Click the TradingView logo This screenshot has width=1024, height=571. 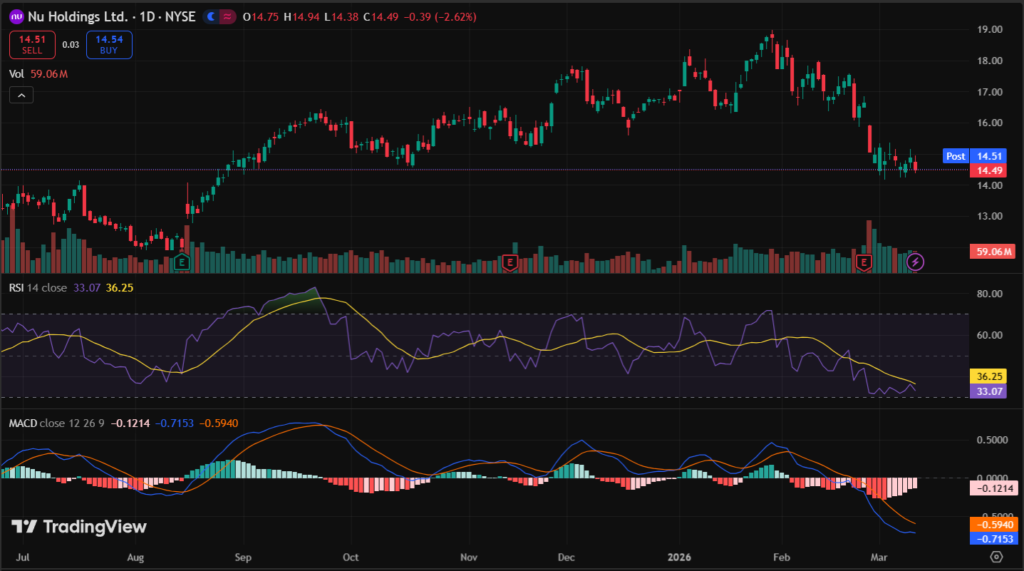tap(79, 527)
